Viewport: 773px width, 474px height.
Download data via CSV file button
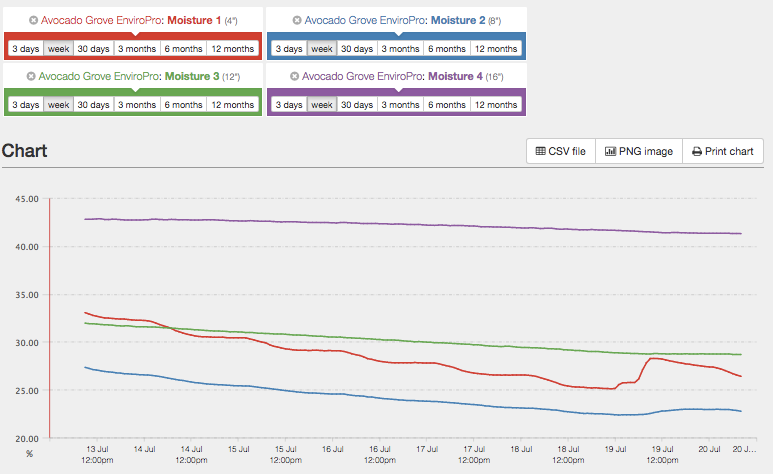pyautogui.click(x=560, y=151)
